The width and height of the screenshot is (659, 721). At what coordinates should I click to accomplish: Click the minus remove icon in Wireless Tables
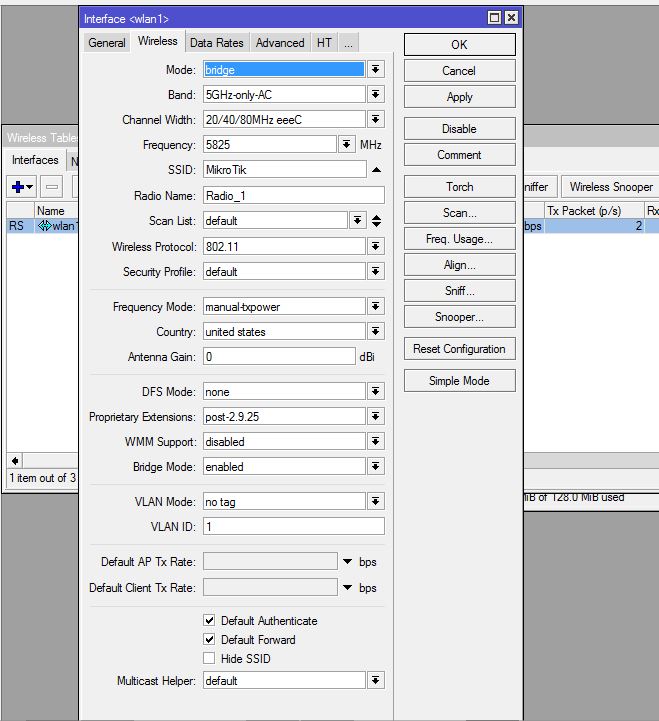pos(52,187)
